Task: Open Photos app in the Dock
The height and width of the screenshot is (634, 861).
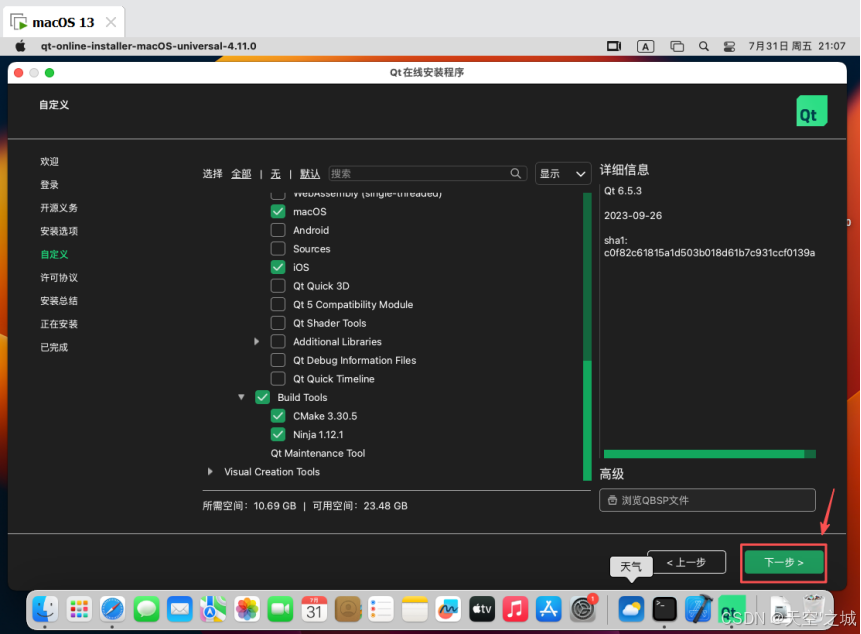Action: tap(247, 609)
